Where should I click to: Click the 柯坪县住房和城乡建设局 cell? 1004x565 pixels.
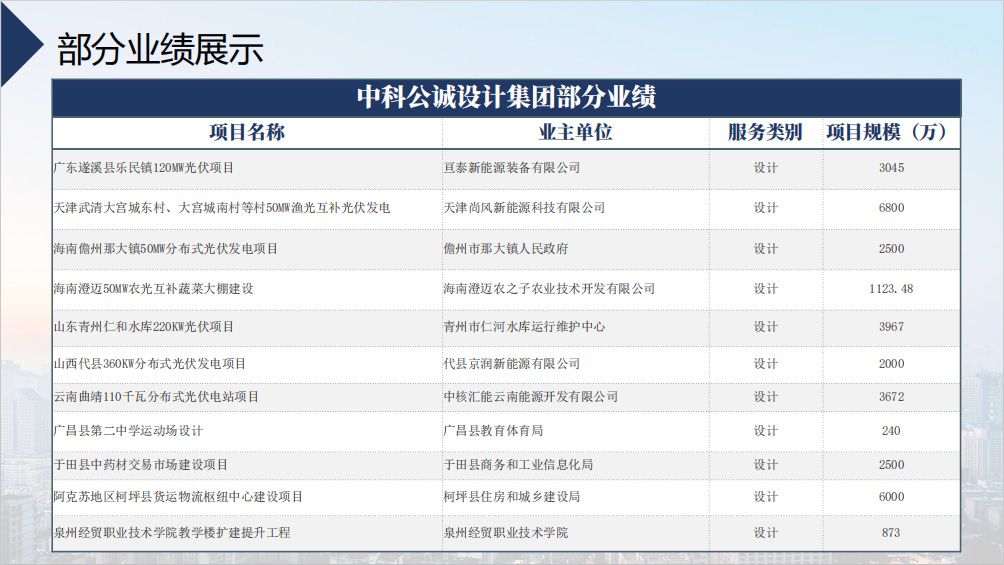(x=512, y=497)
